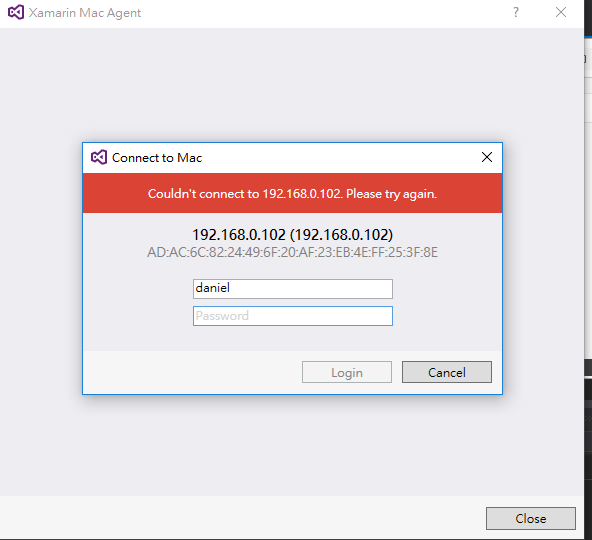Open help with the question mark button
Image resolution: width=592 pixels, height=540 pixels.
516,12
